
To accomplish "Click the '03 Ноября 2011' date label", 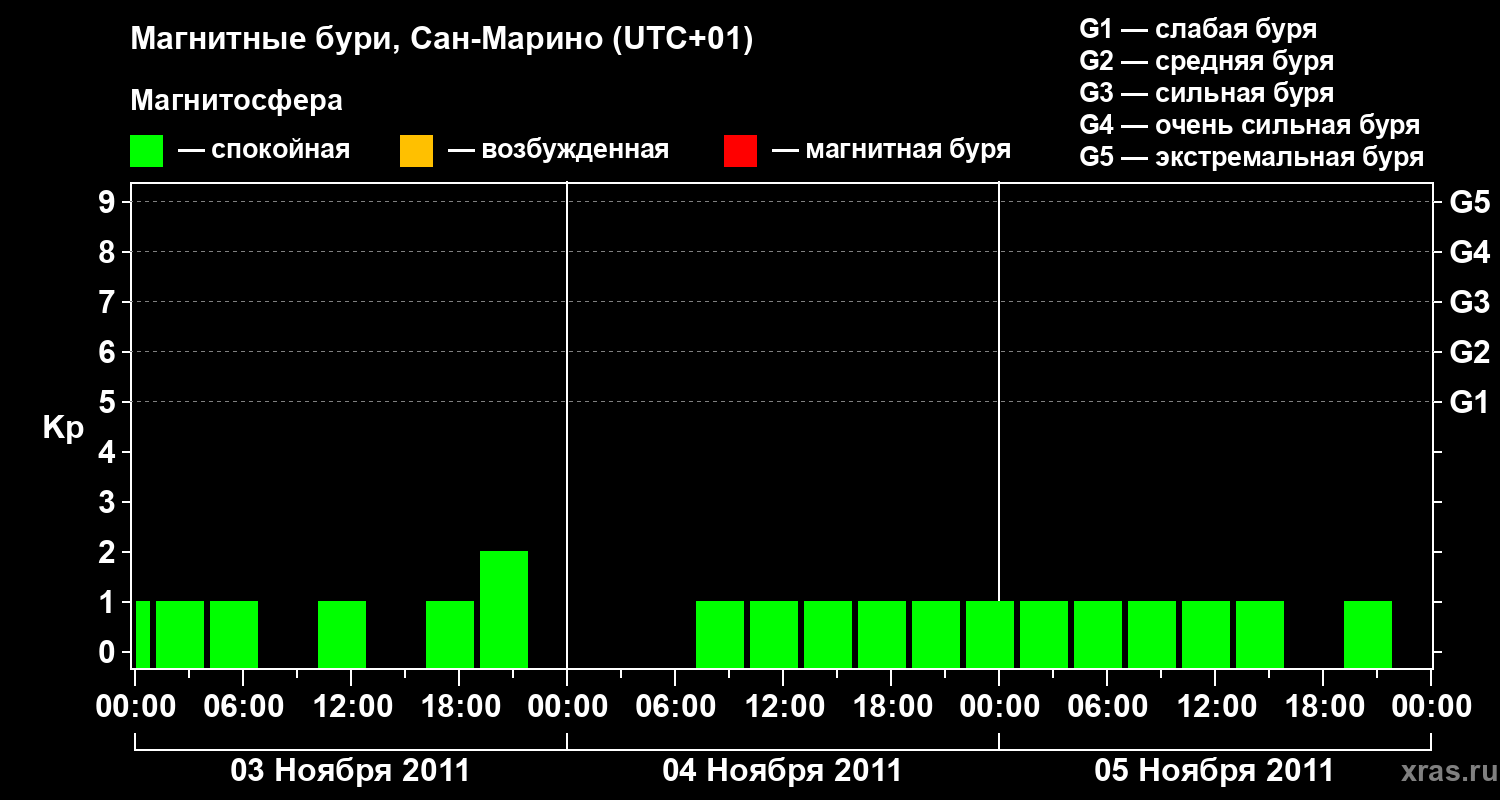I will pos(350,771).
